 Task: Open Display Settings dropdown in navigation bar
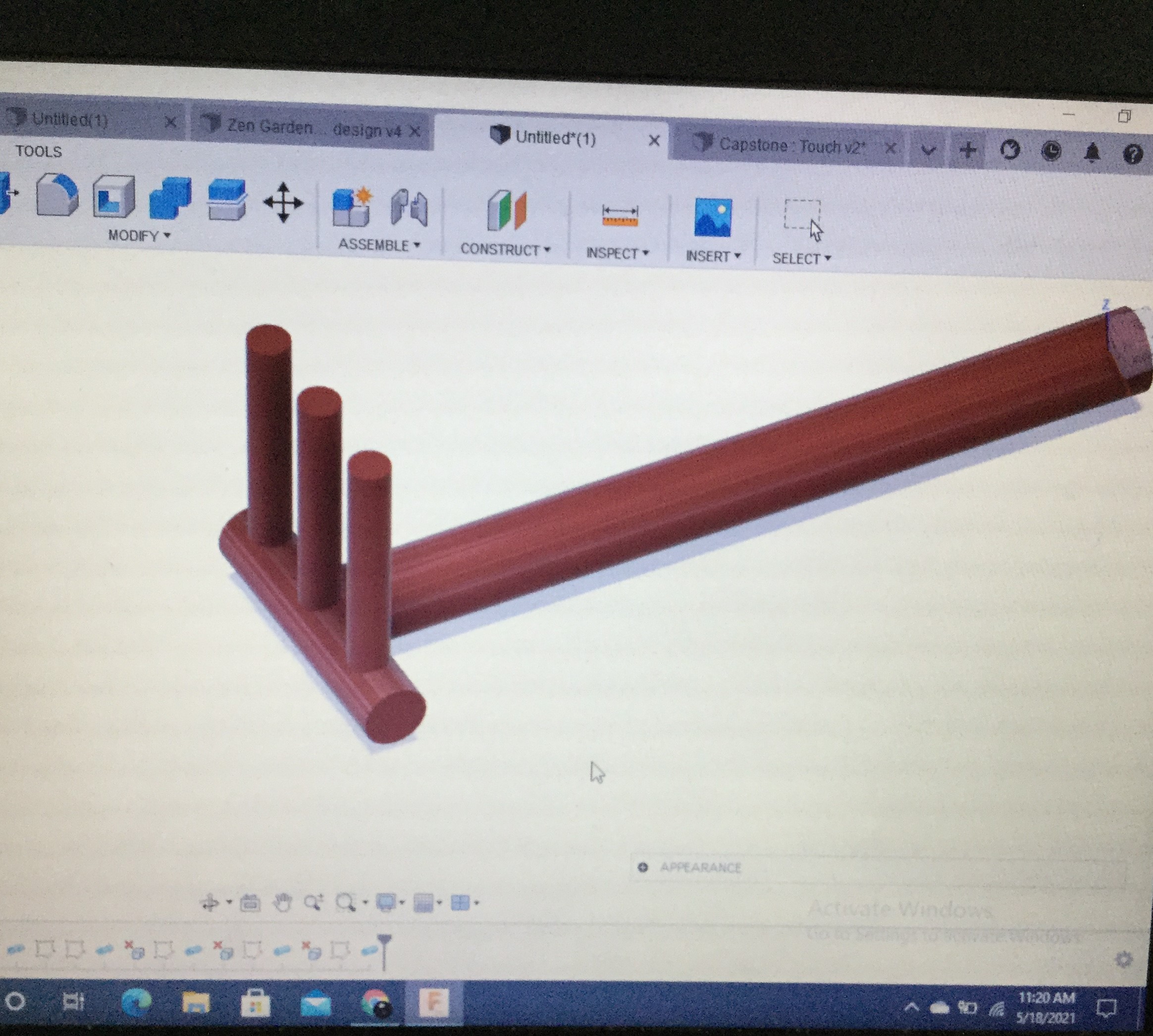tap(390, 902)
